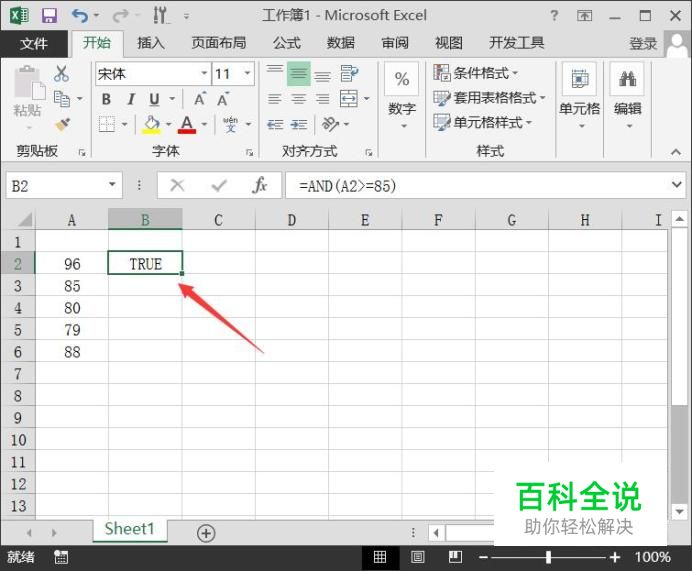Open fill color dropdown arrow
Screen dimensions: 692x571
169,124
